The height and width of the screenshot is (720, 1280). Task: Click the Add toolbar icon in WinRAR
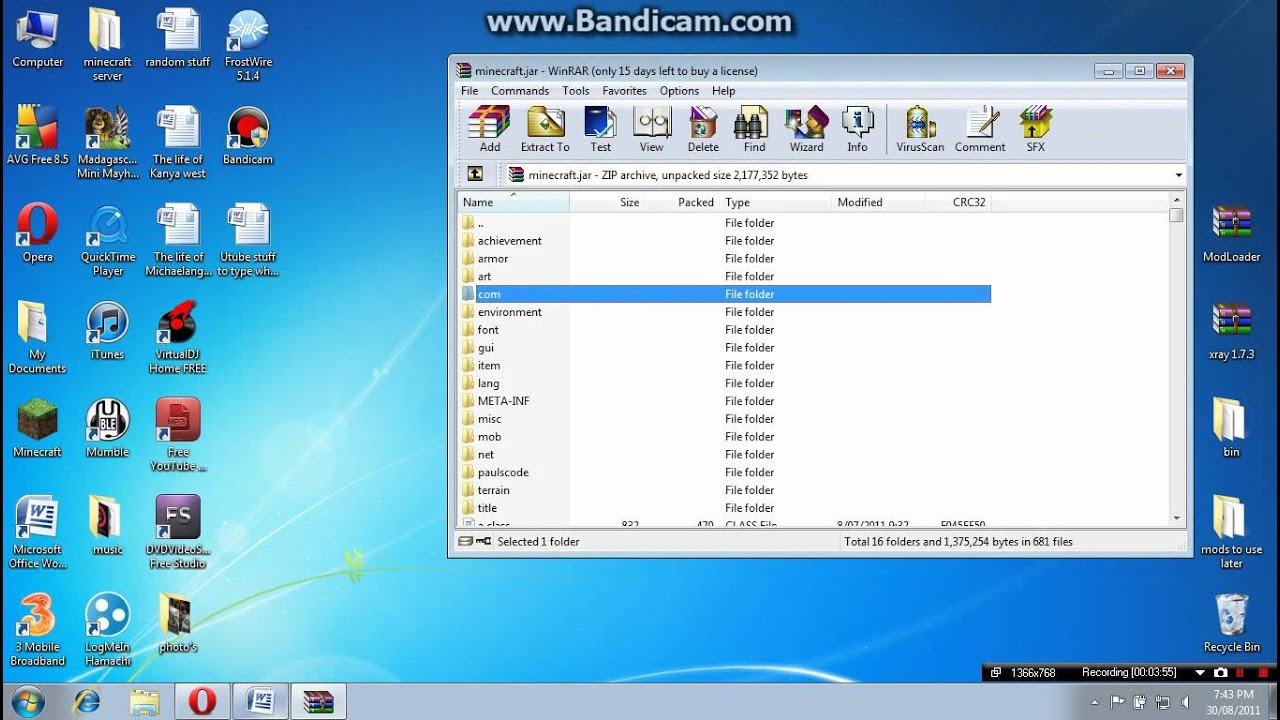[x=490, y=129]
